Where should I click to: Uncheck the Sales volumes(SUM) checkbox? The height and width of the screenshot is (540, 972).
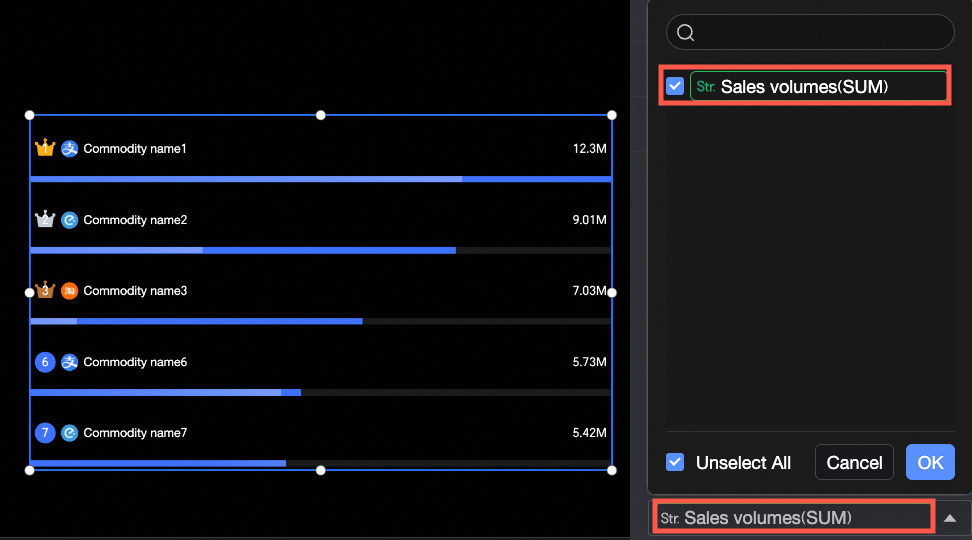[674, 86]
